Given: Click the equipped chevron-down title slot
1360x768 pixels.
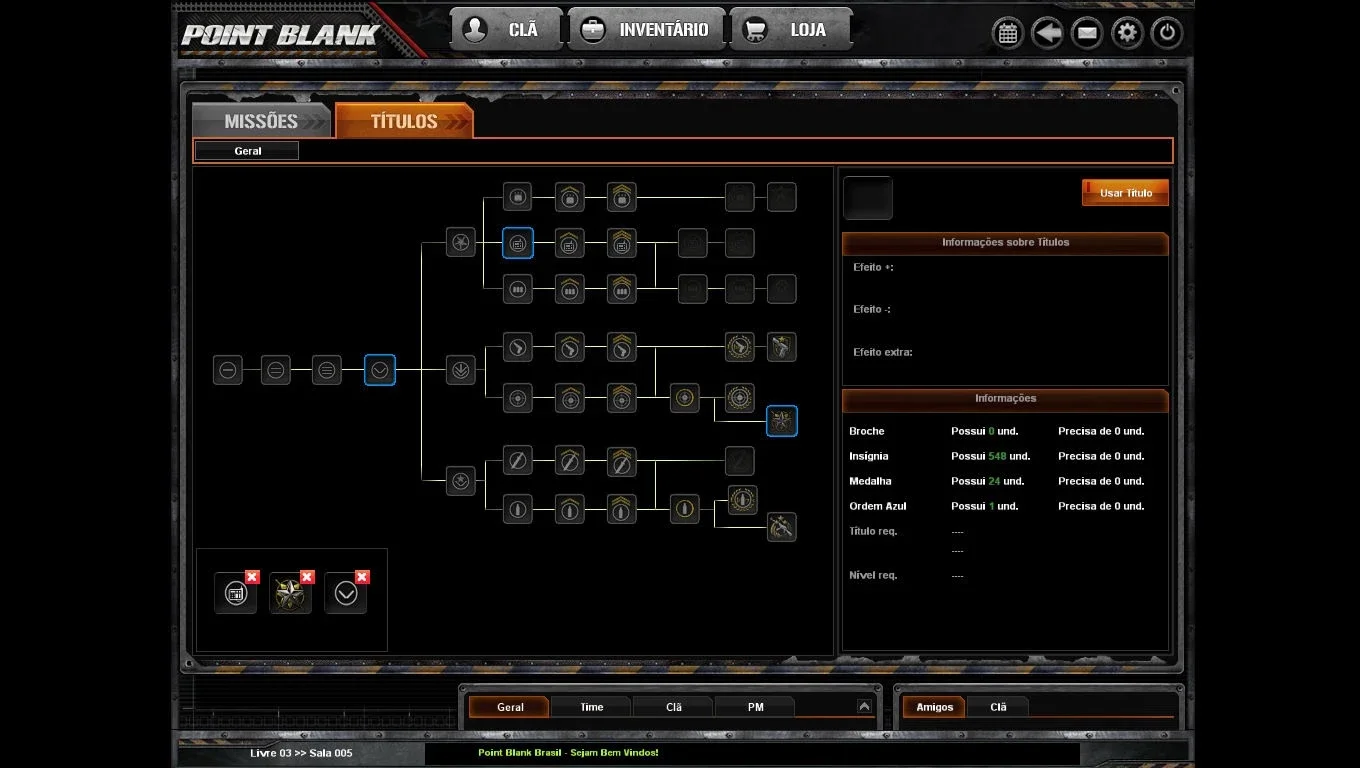Looking at the screenshot, I should 345,593.
